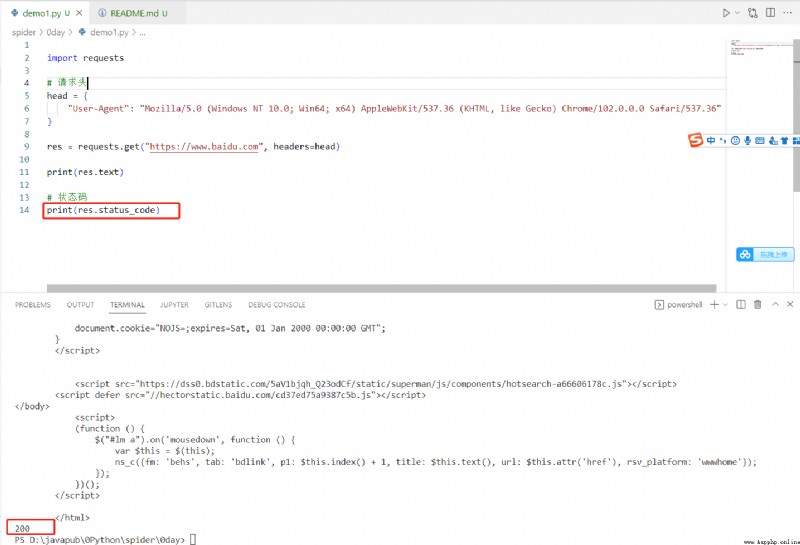Viewport: 800px width, 545px height.
Task: Close the demo1.py tab
Action: click(79, 13)
